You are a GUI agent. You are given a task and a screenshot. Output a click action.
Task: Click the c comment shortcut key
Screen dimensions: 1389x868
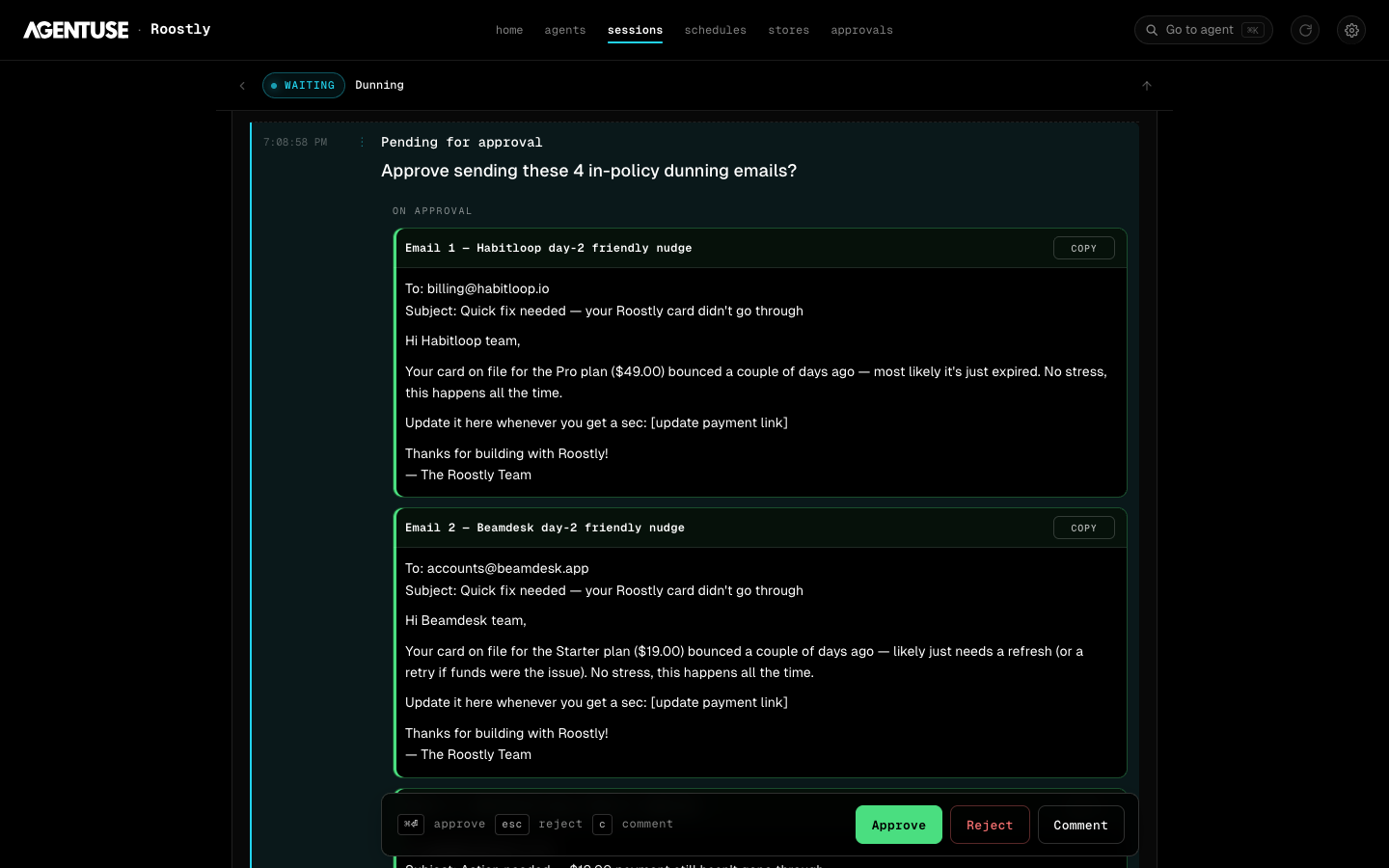tap(602, 824)
